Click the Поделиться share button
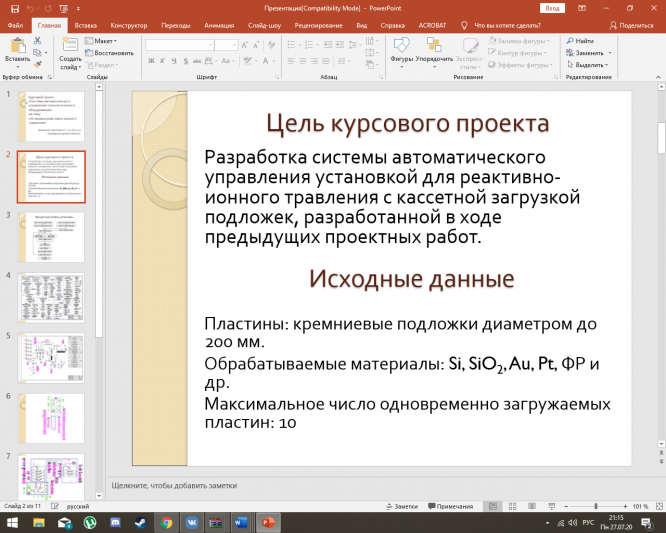666x533 pixels. click(x=630, y=24)
